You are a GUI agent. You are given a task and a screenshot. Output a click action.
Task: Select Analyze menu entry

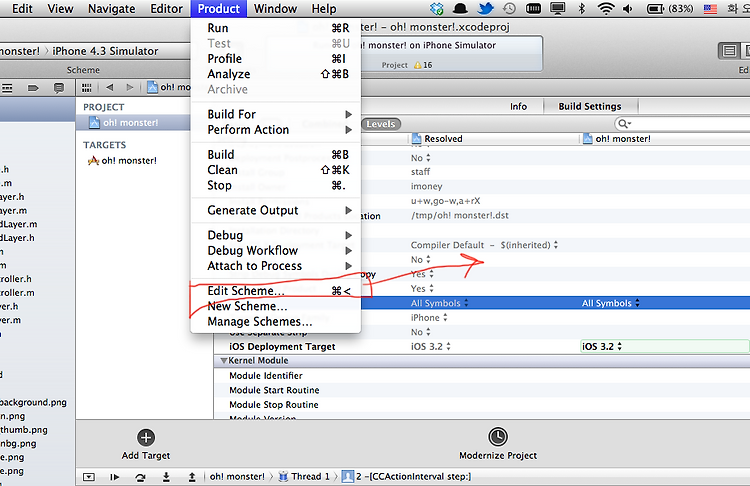(276, 74)
